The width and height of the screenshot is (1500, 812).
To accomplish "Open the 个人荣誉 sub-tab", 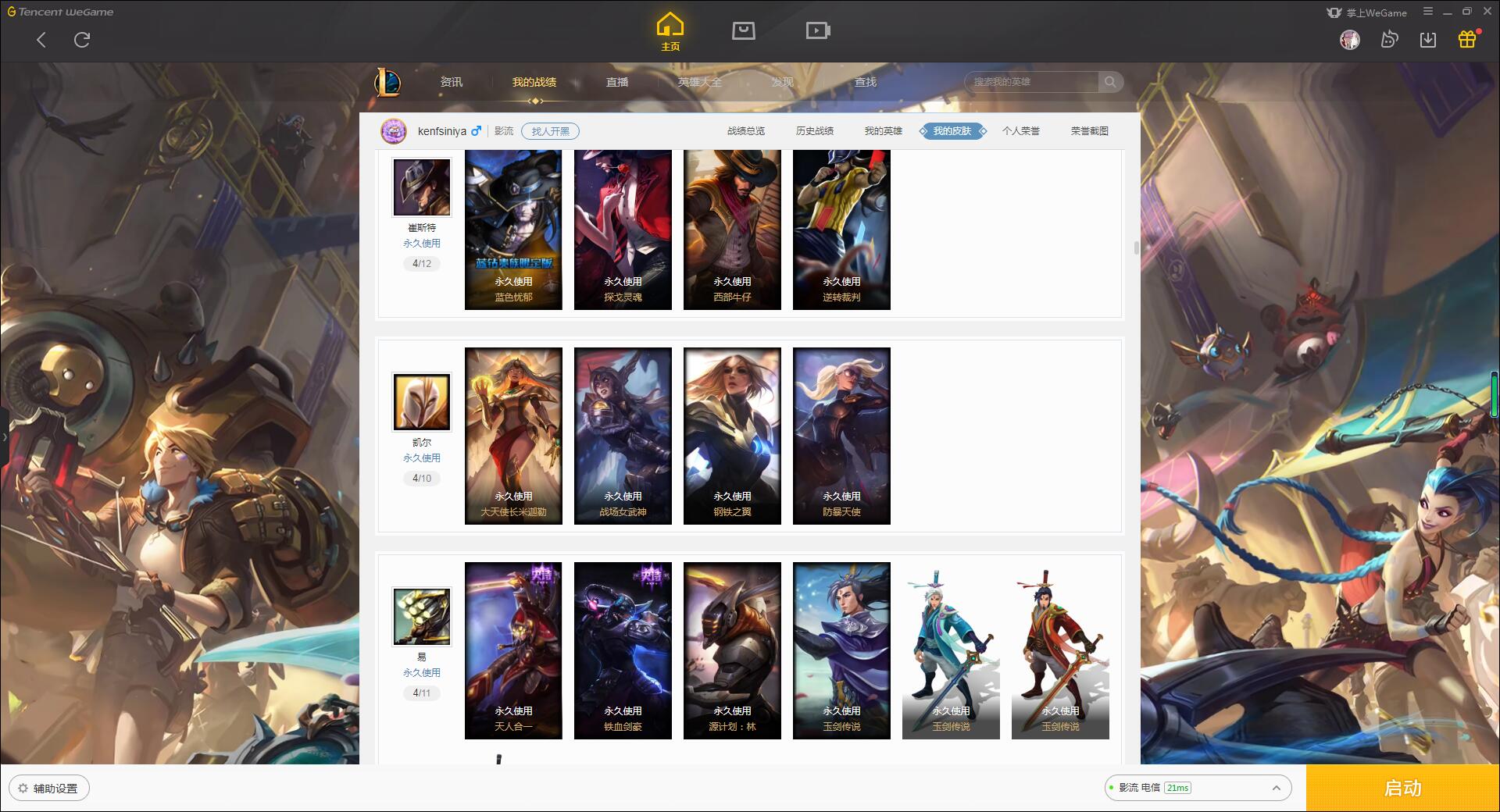I will point(1021,131).
